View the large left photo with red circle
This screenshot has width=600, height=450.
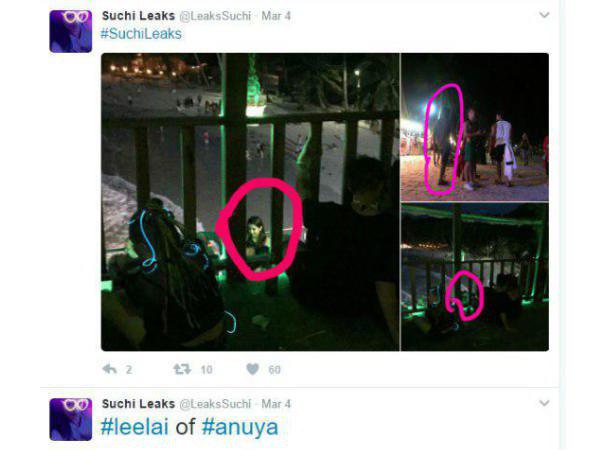point(250,202)
